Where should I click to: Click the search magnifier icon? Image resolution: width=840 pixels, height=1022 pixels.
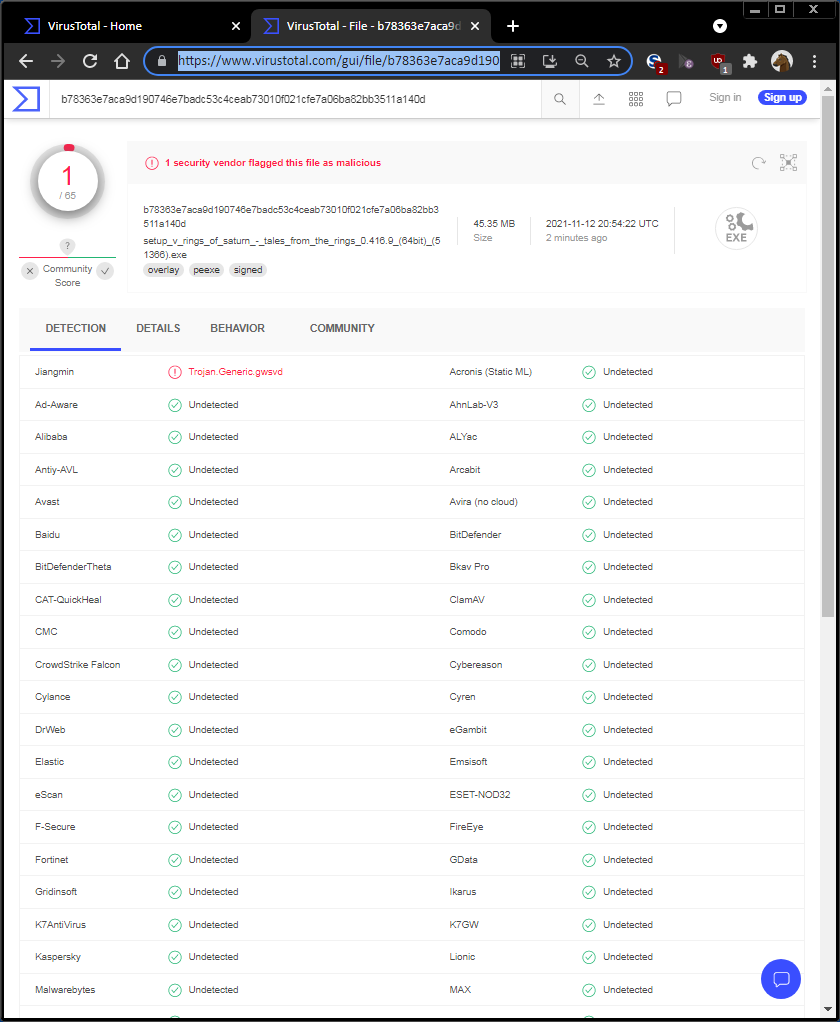(560, 99)
